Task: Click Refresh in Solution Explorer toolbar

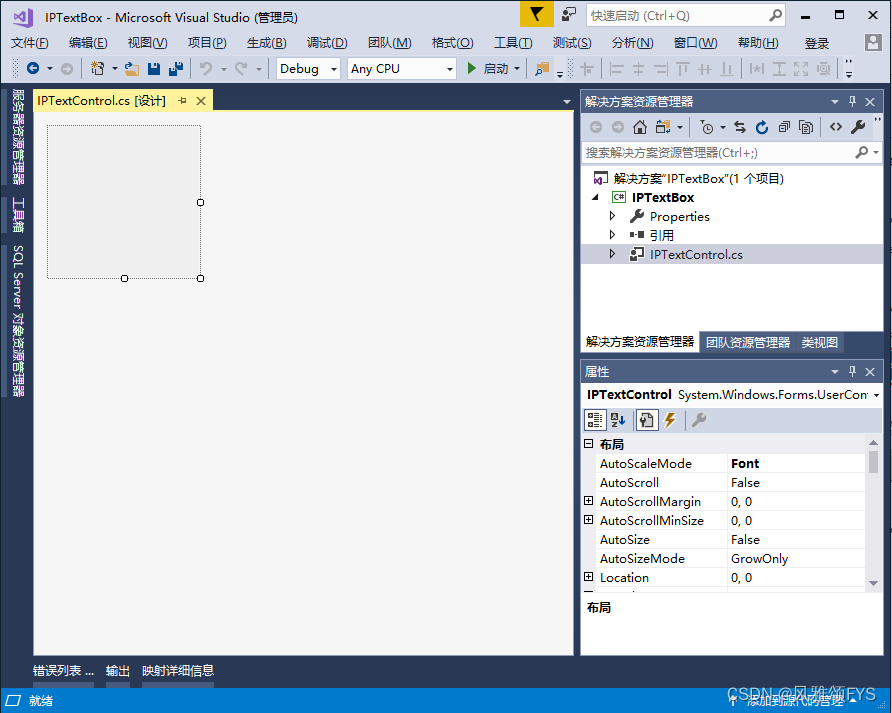Action: (x=761, y=128)
